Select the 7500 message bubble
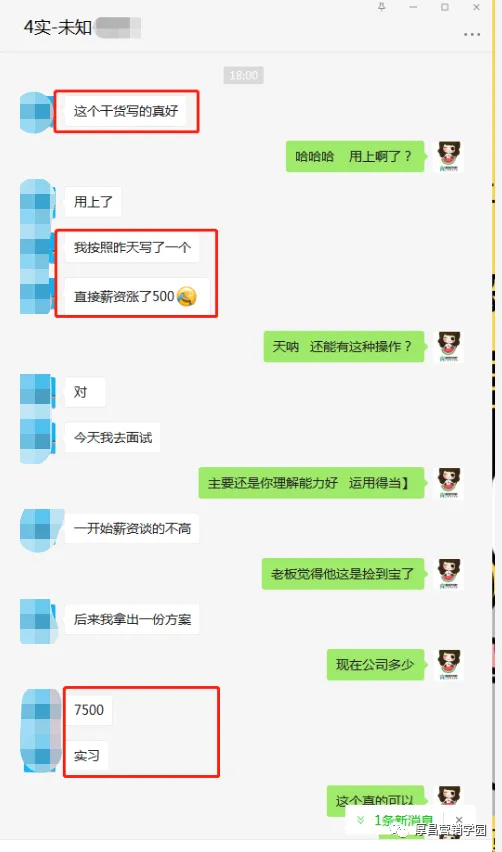This screenshot has height=852, width=502. click(89, 710)
